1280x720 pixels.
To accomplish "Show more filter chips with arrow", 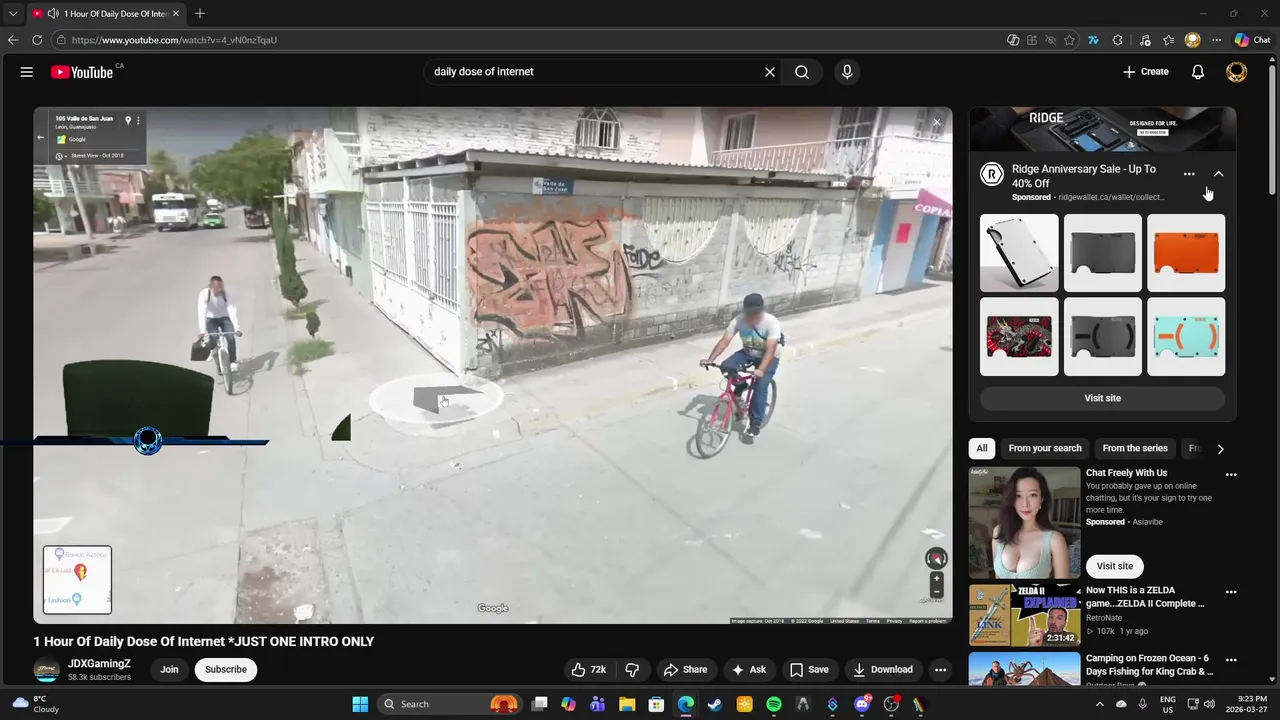I will [1220, 449].
